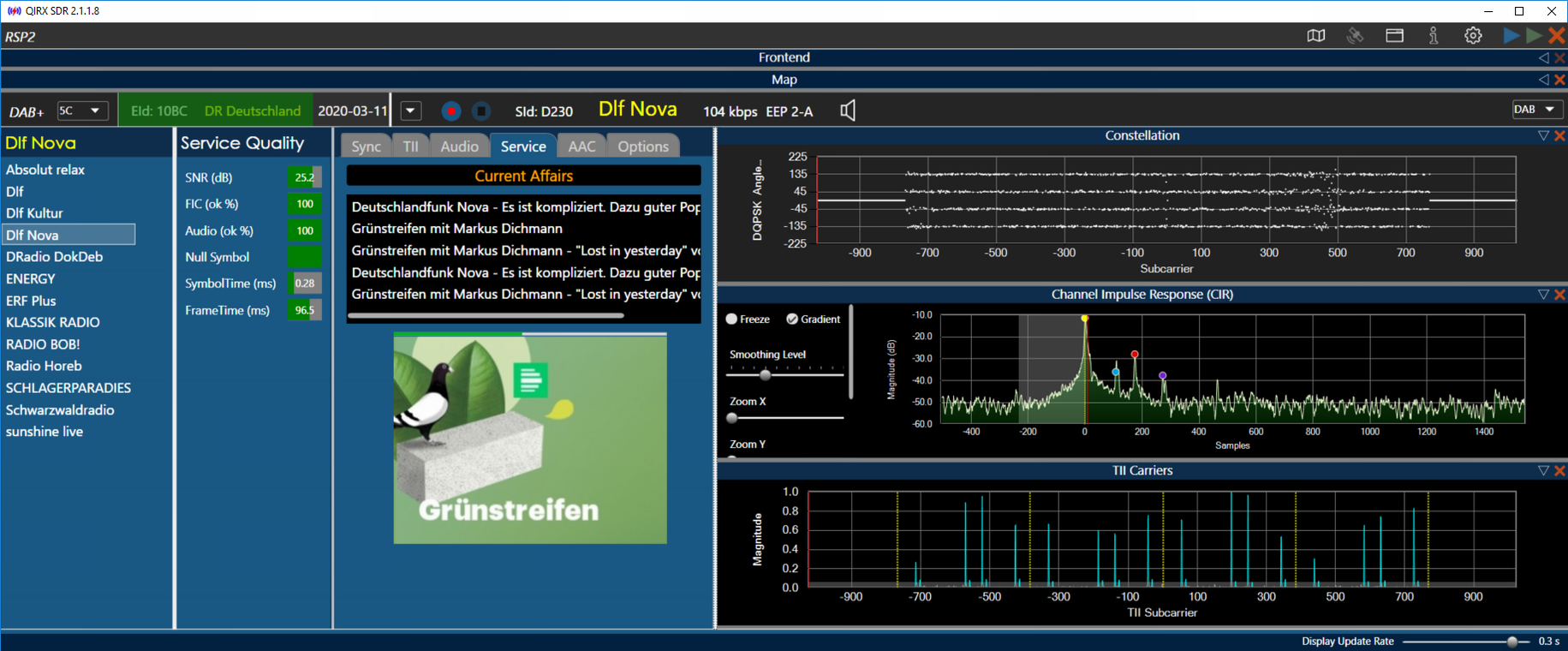Open the DAB mode dropdown

[1534, 110]
